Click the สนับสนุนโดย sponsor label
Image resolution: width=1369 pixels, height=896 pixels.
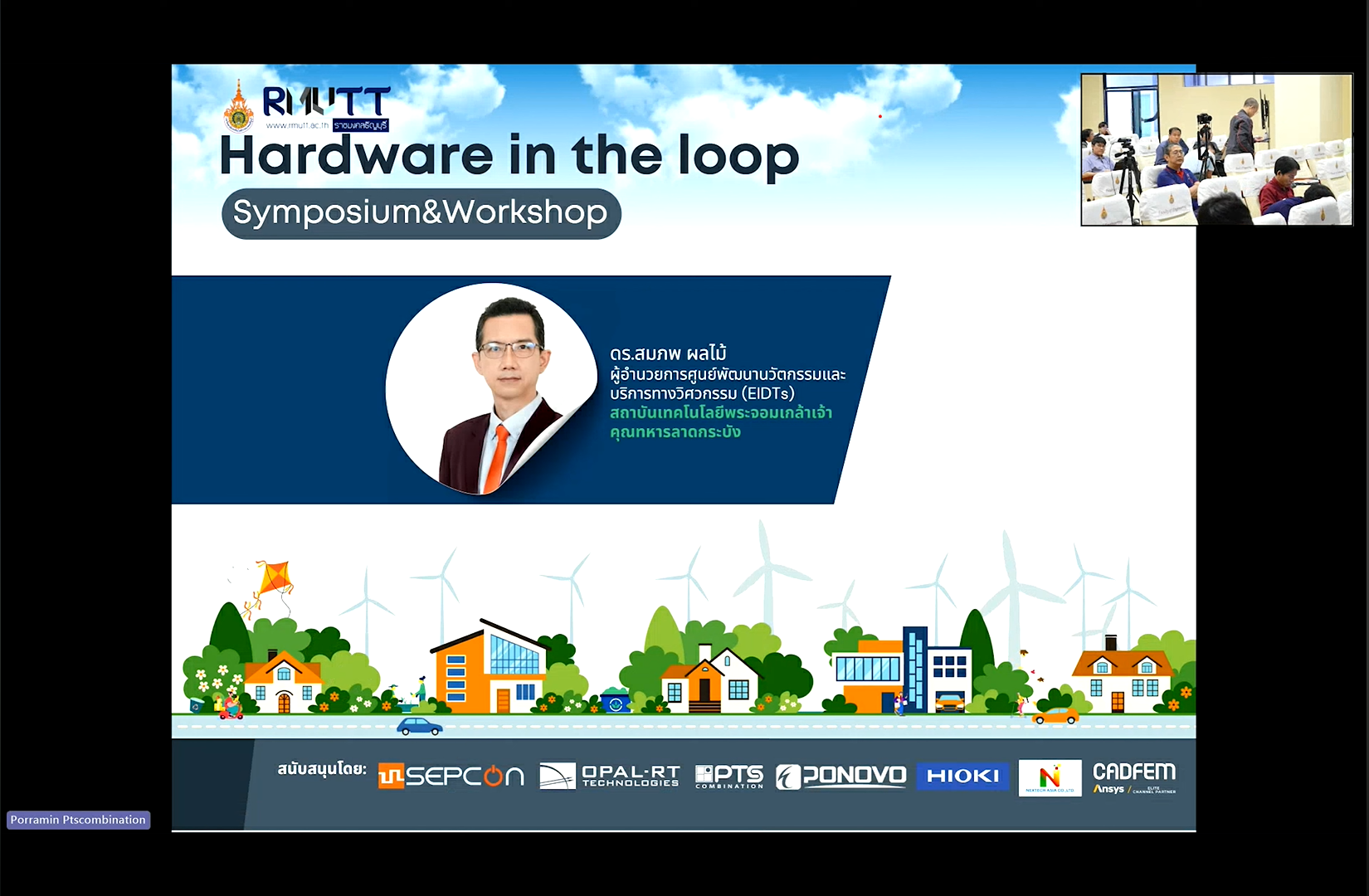(x=322, y=769)
